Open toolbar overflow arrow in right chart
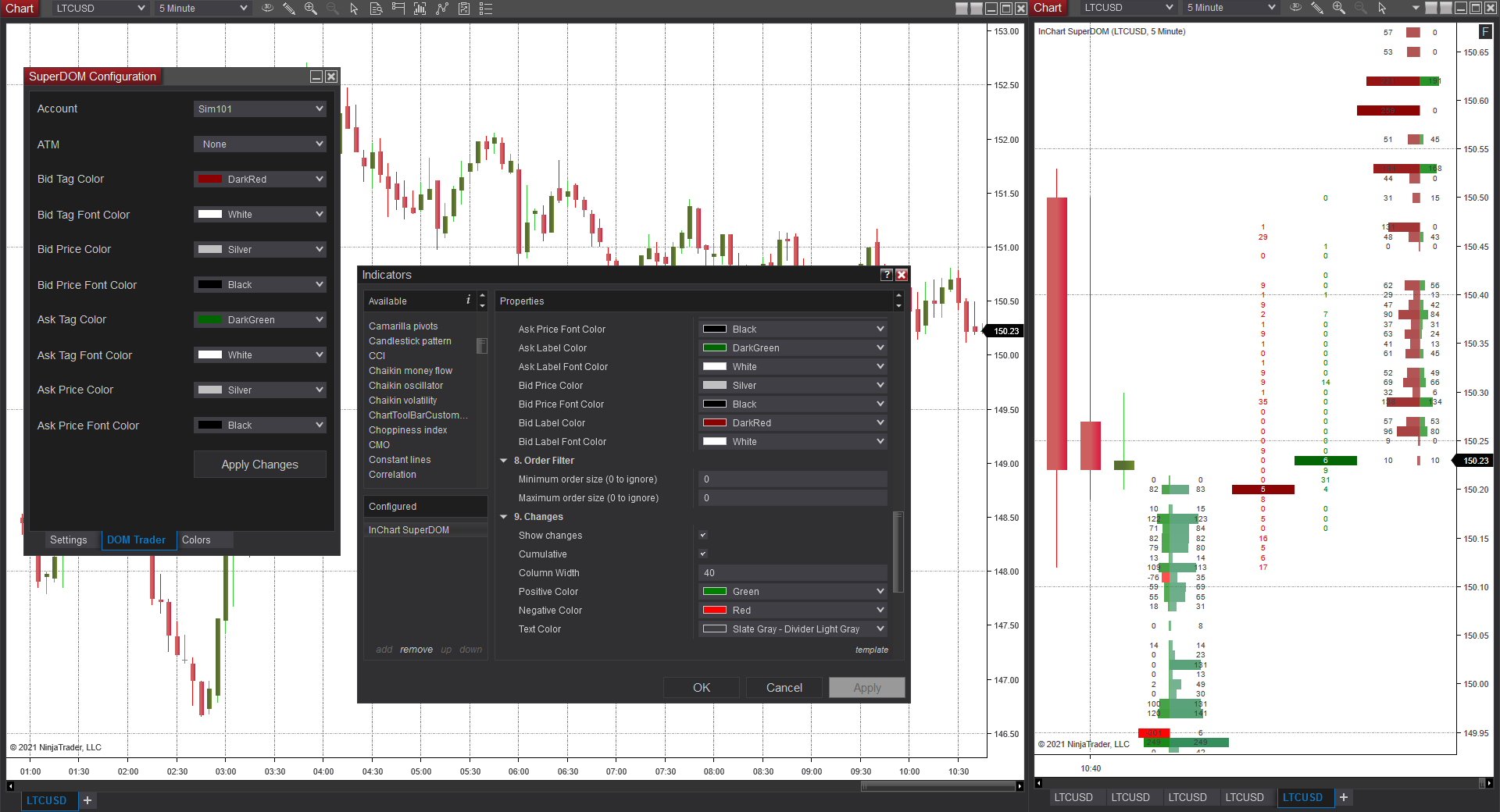The image size is (1500, 812). coord(1416,8)
